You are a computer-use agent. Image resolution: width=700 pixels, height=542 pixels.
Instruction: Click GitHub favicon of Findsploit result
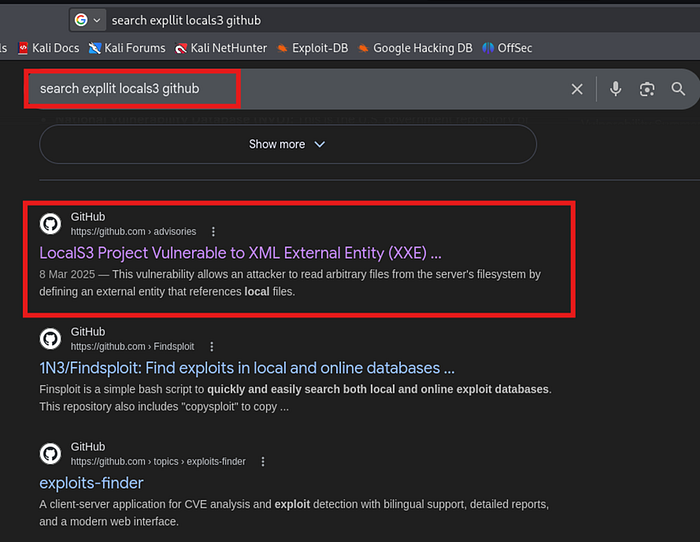[50, 339]
